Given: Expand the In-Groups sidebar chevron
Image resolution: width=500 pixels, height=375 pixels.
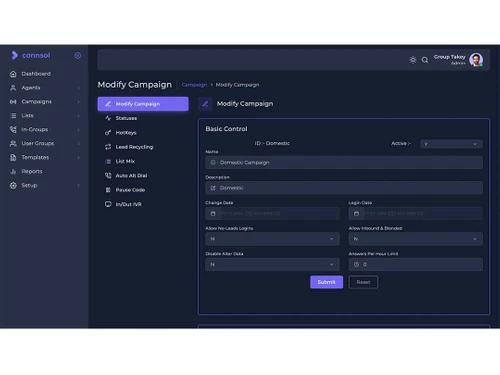Looking at the screenshot, I should [x=79, y=130].
